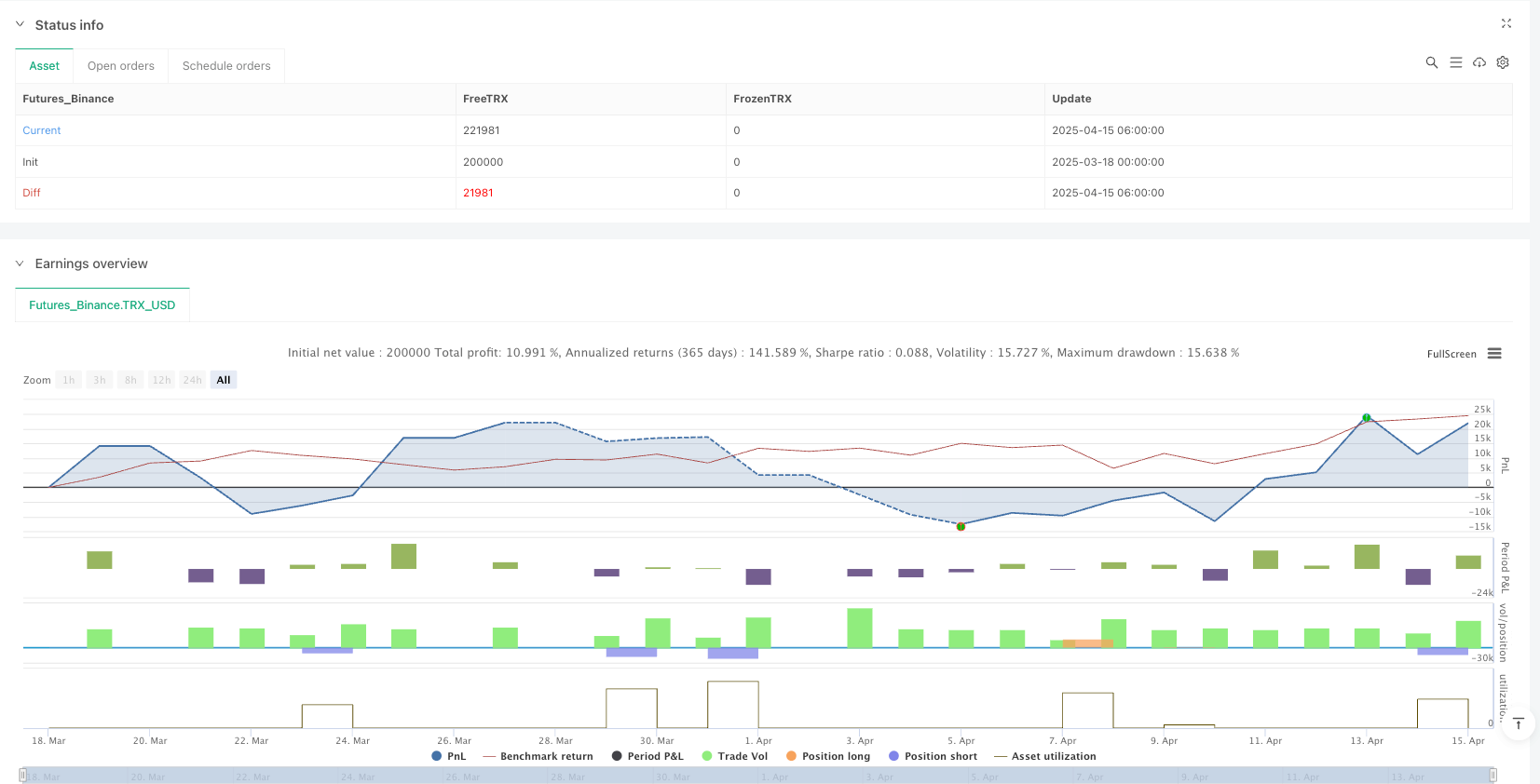Collapse the Status info section
1540x784 pixels.
click(20, 24)
